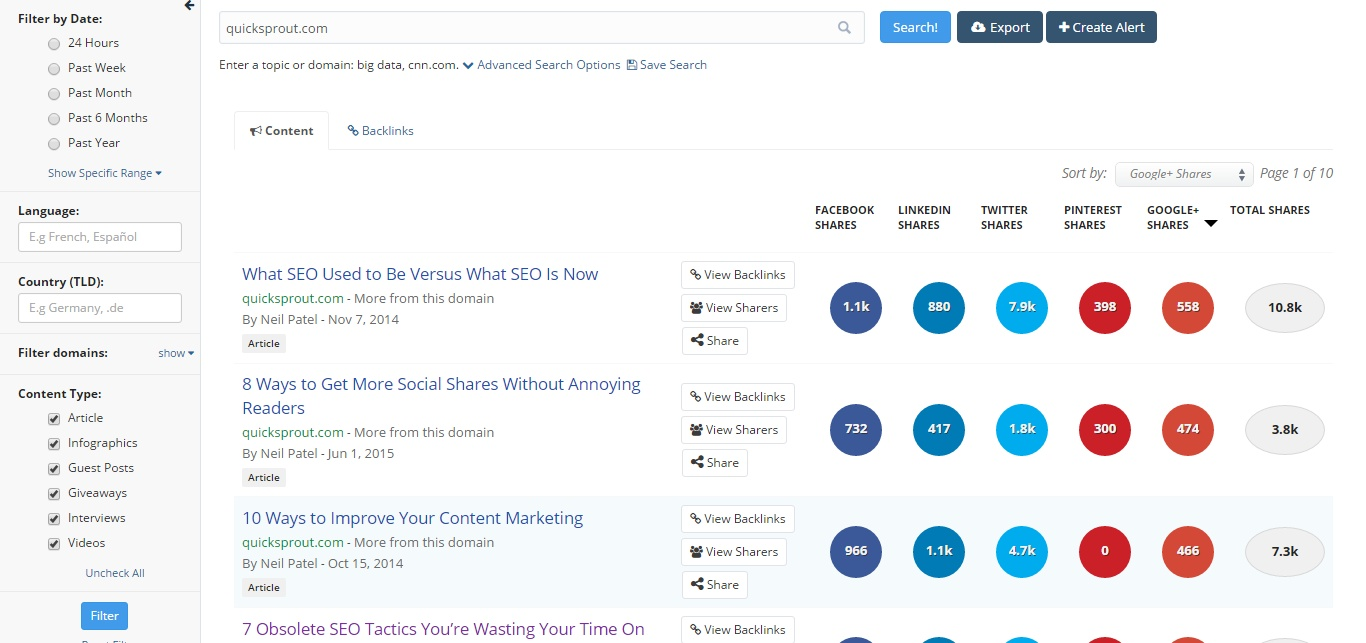1366x643 pixels.
Task: Click the Google+ Shares sort arrow in the column header
Action: tap(1211, 224)
